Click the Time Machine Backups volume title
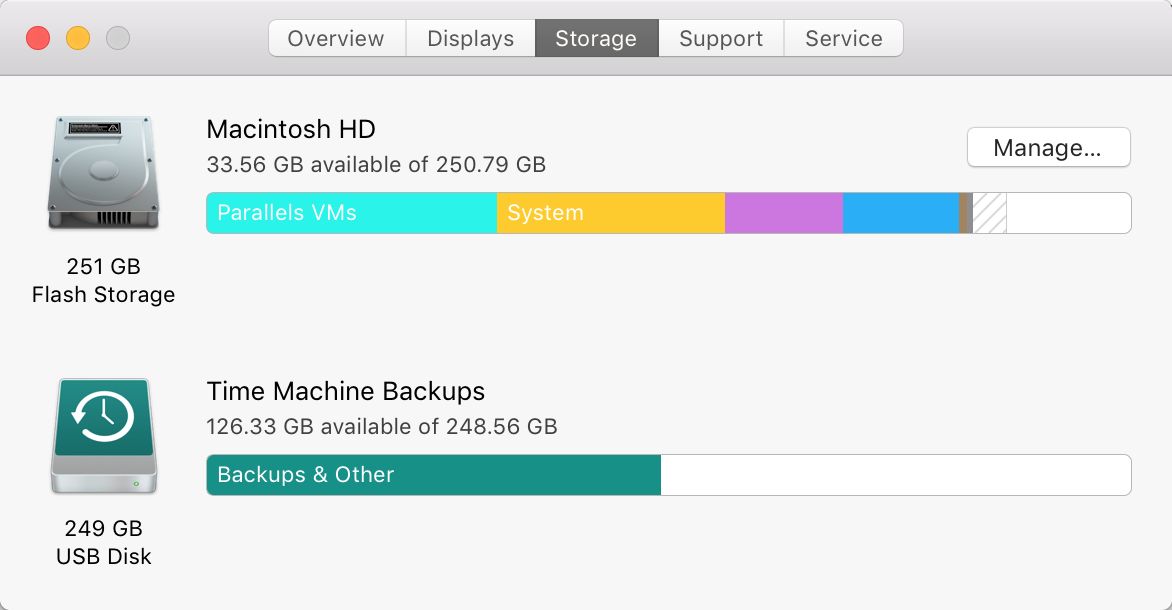Screen dimensions: 1172x610 pos(345,391)
